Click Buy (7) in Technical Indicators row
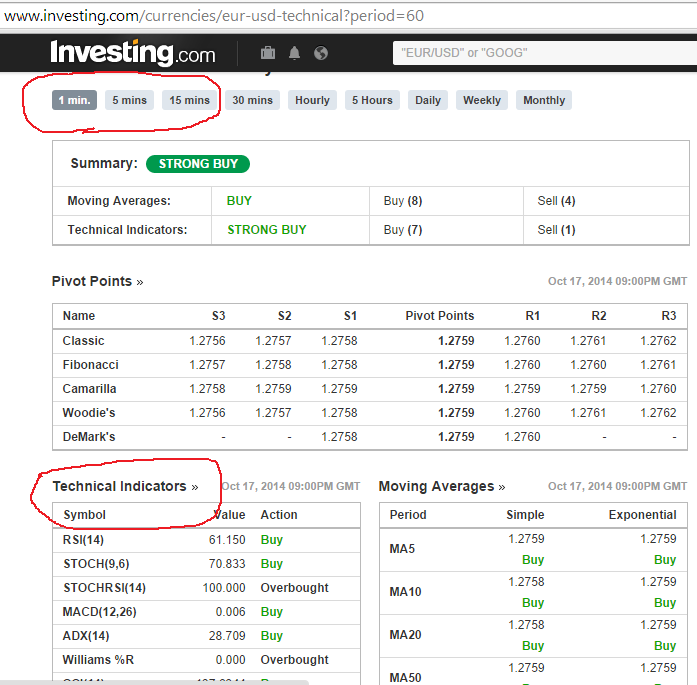 403,230
